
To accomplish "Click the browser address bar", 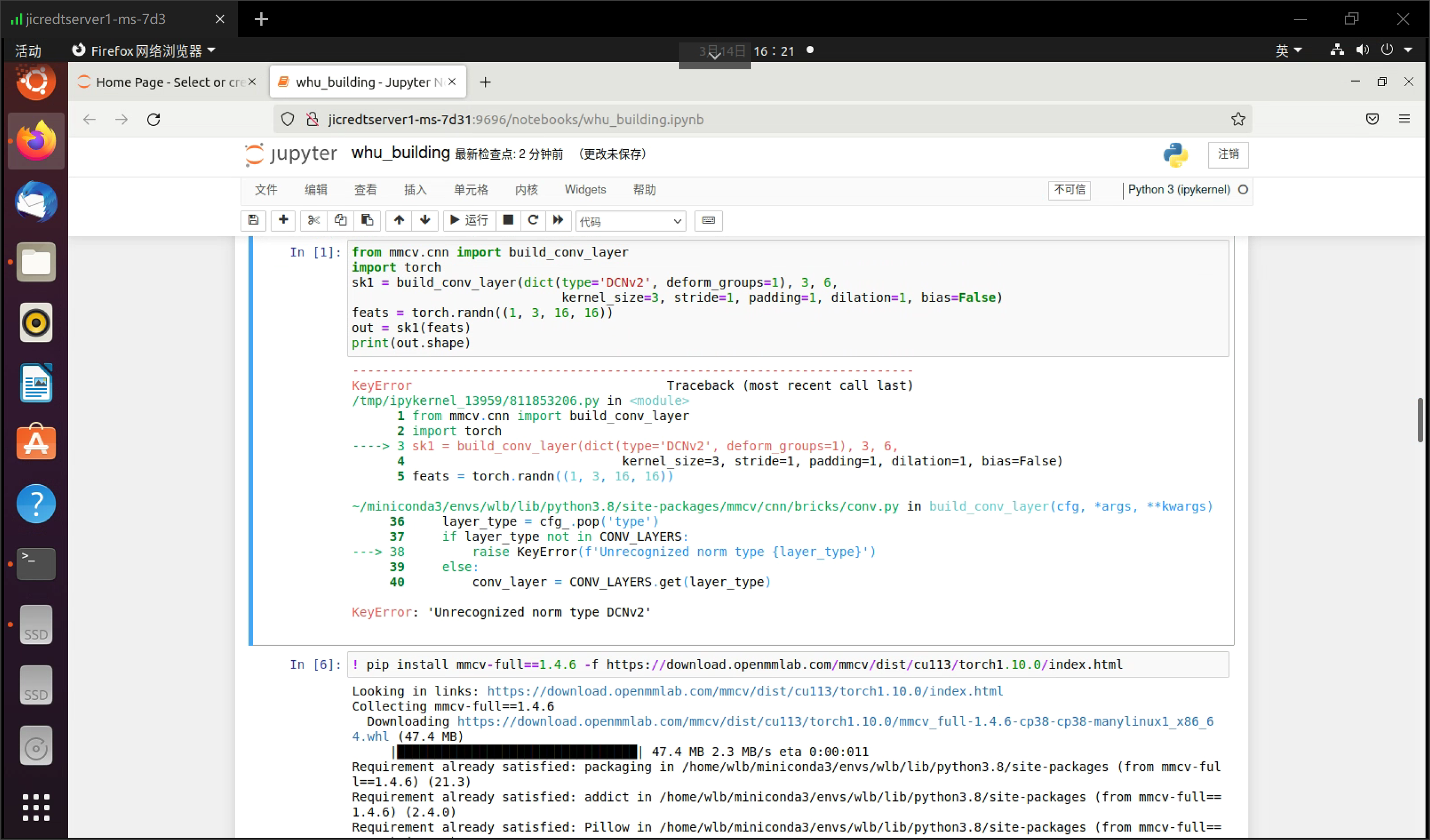I will coord(681,119).
